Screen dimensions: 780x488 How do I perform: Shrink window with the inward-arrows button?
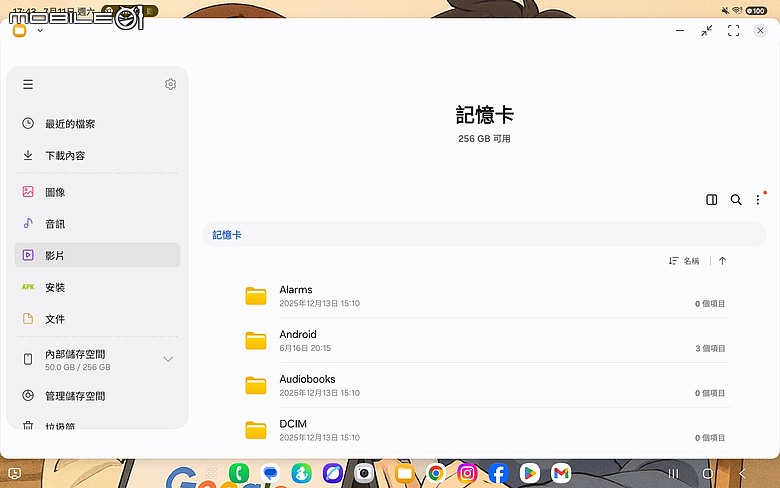pyautogui.click(x=706, y=30)
